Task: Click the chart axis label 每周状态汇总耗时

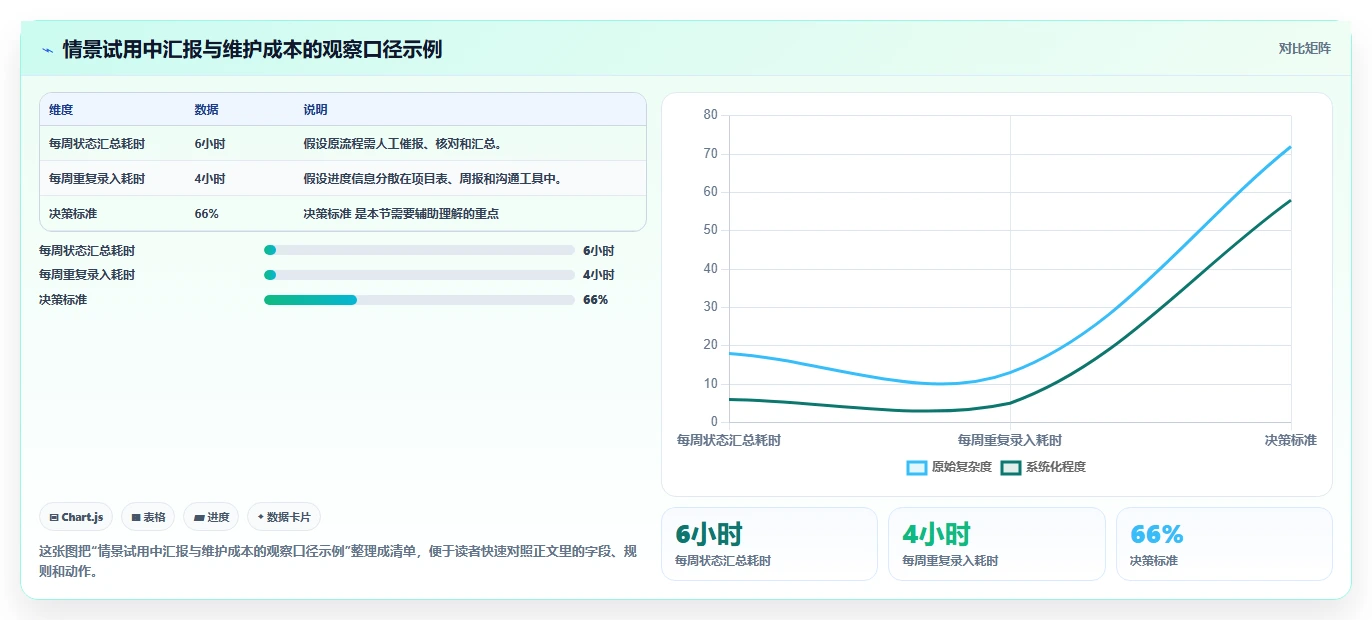Action: click(729, 440)
